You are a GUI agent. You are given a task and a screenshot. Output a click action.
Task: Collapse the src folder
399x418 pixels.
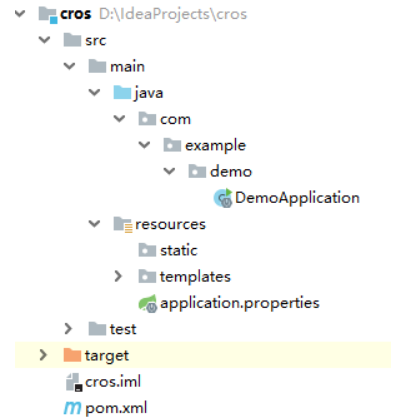(x=44, y=40)
